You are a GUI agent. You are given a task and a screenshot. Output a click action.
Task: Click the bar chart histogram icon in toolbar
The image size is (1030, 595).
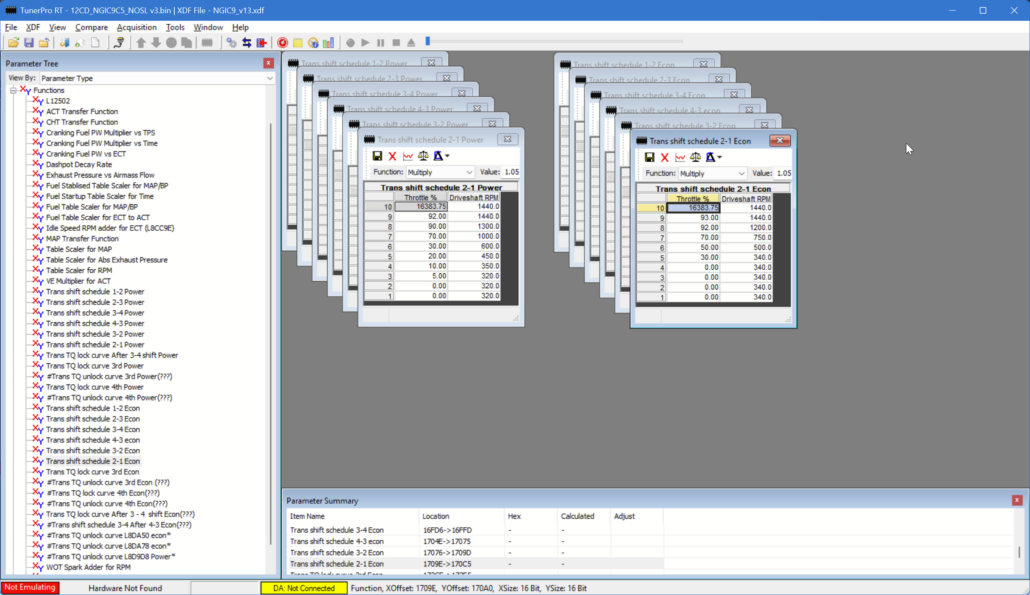coord(328,43)
